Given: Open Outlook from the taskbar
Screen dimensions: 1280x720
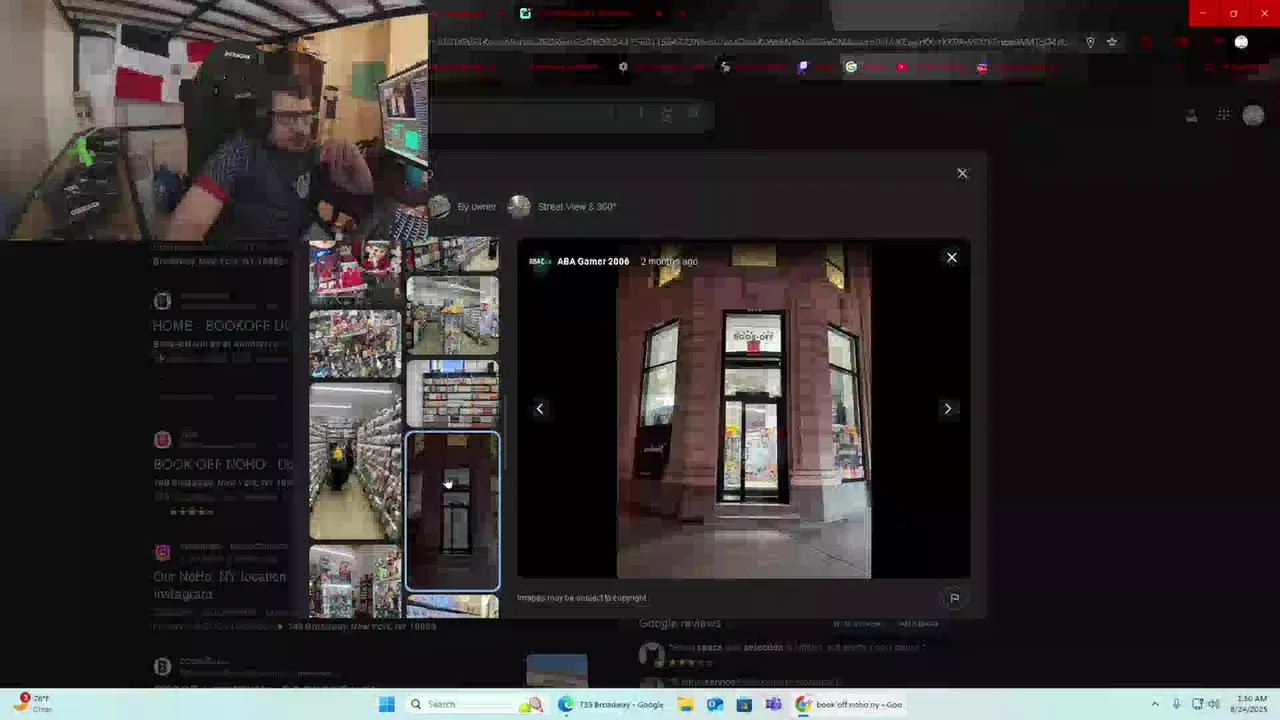Looking at the screenshot, I should point(715,704).
